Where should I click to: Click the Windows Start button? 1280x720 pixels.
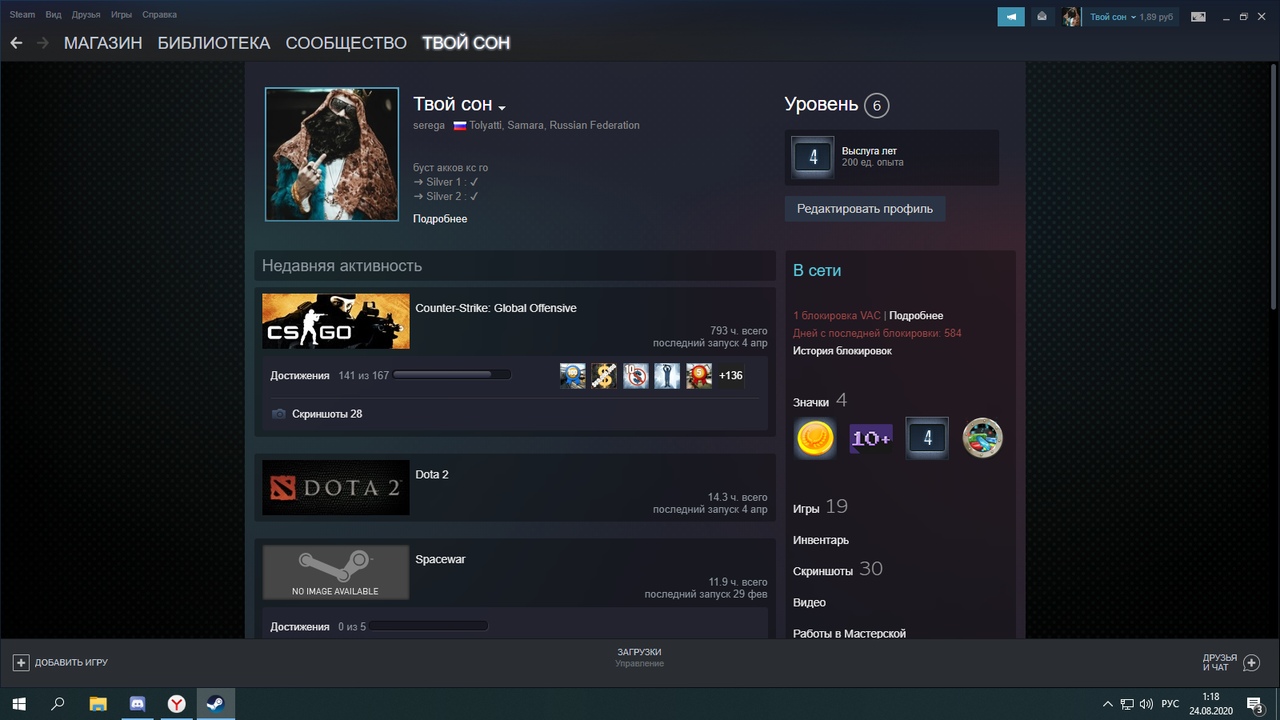[19, 704]
